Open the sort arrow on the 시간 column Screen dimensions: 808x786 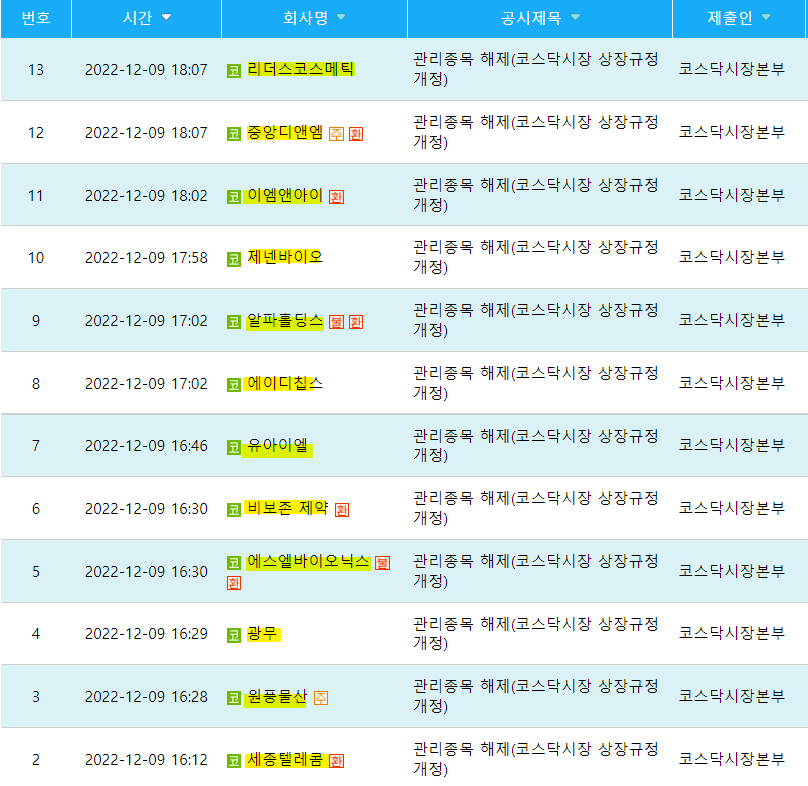point(165,18)
